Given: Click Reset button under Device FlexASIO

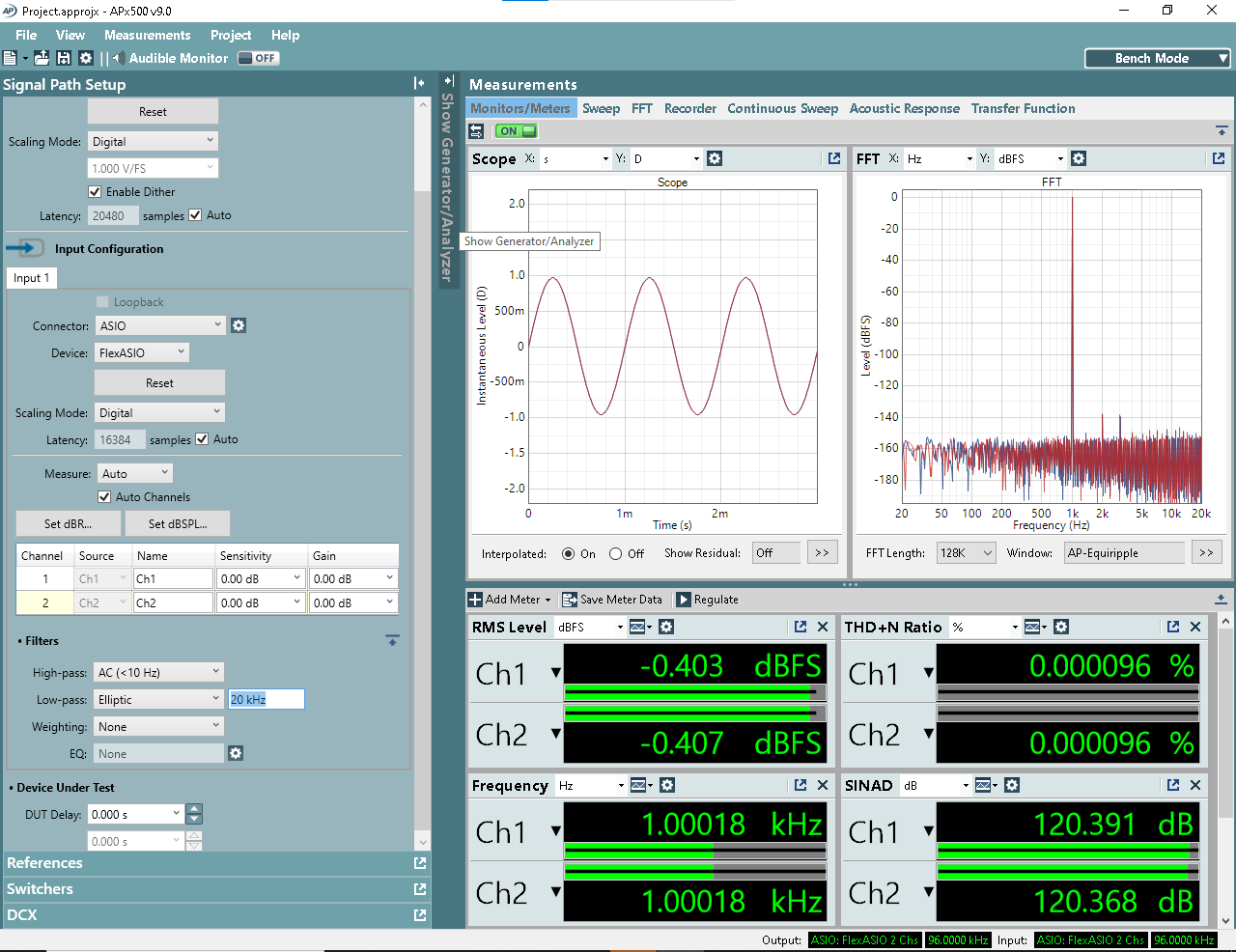Looking at the screenshot, I should [x=159, y=382].
